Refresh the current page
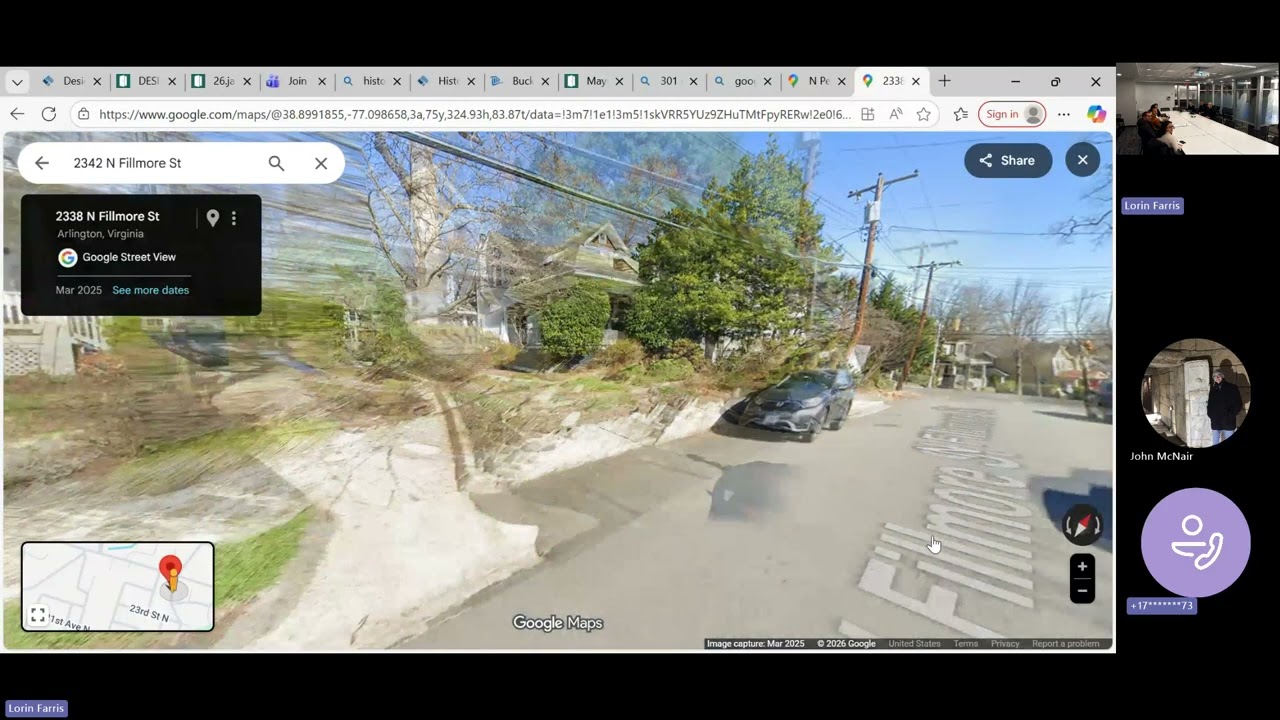 pos(48,114)
